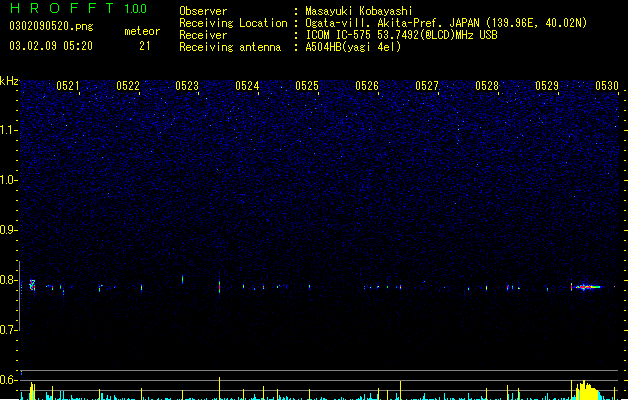Click the meteor count value 21
The height and width of the screenshot is (400, 629).
(x=145, y=46)
